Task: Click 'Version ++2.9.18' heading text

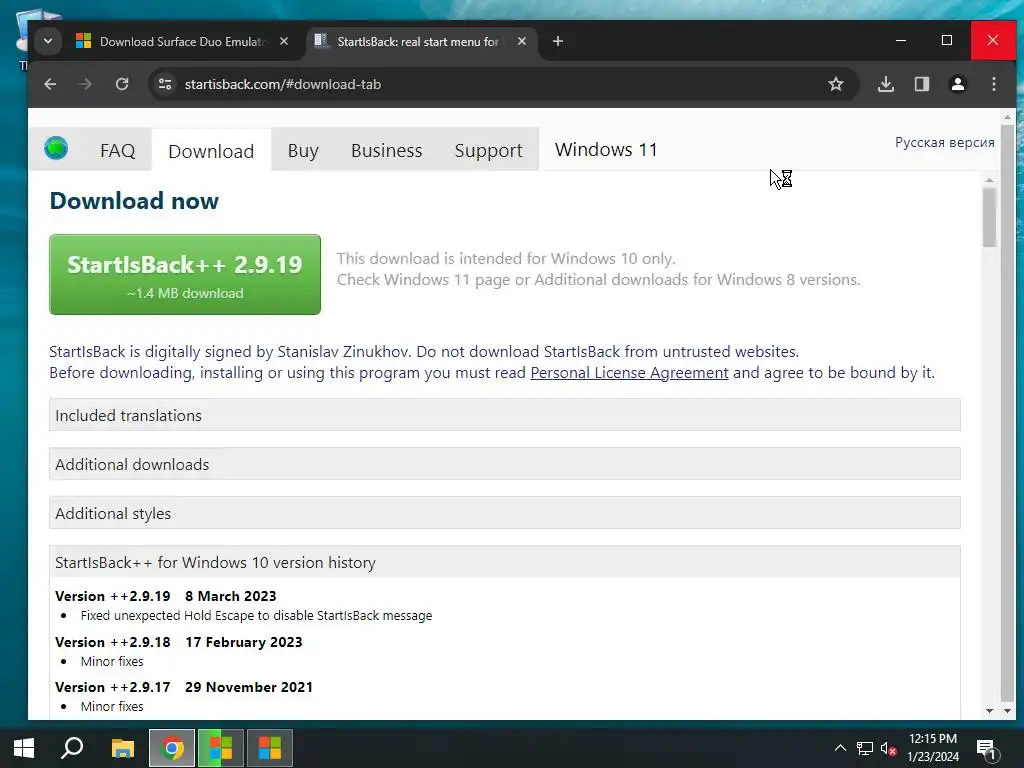Action: coord(112,642)
